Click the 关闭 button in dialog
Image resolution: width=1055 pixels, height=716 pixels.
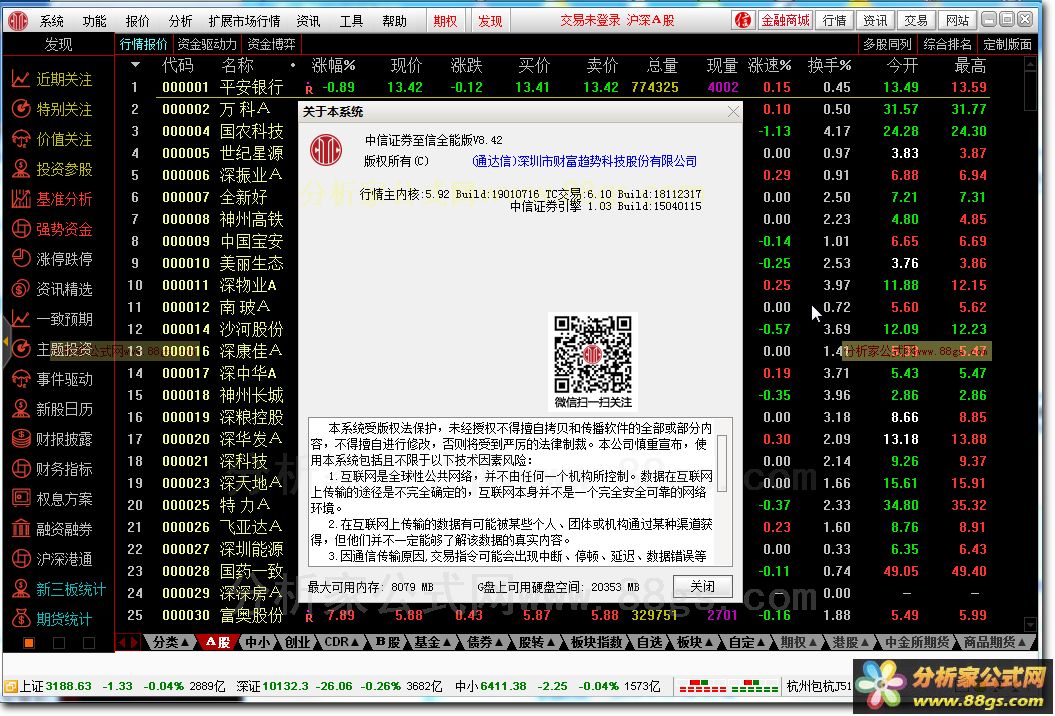[702, 586]
